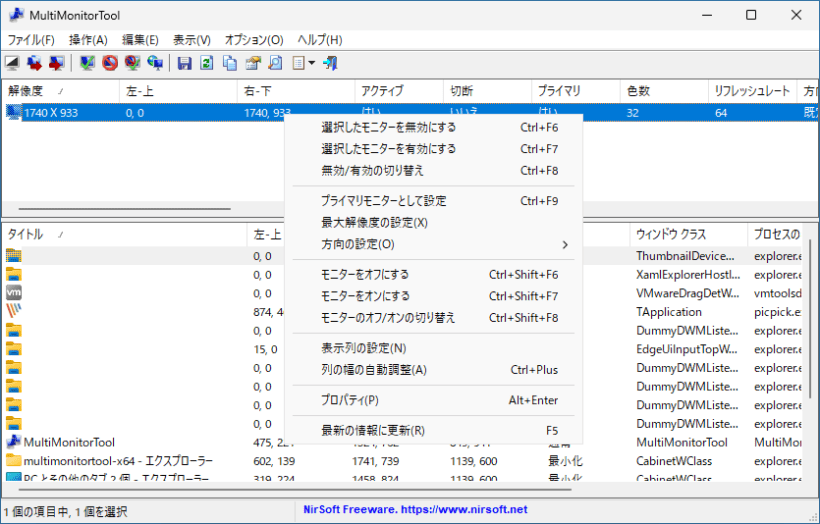Click the monitor list horizontal scrollbar

pyautogui.click(x=124, y=209)
